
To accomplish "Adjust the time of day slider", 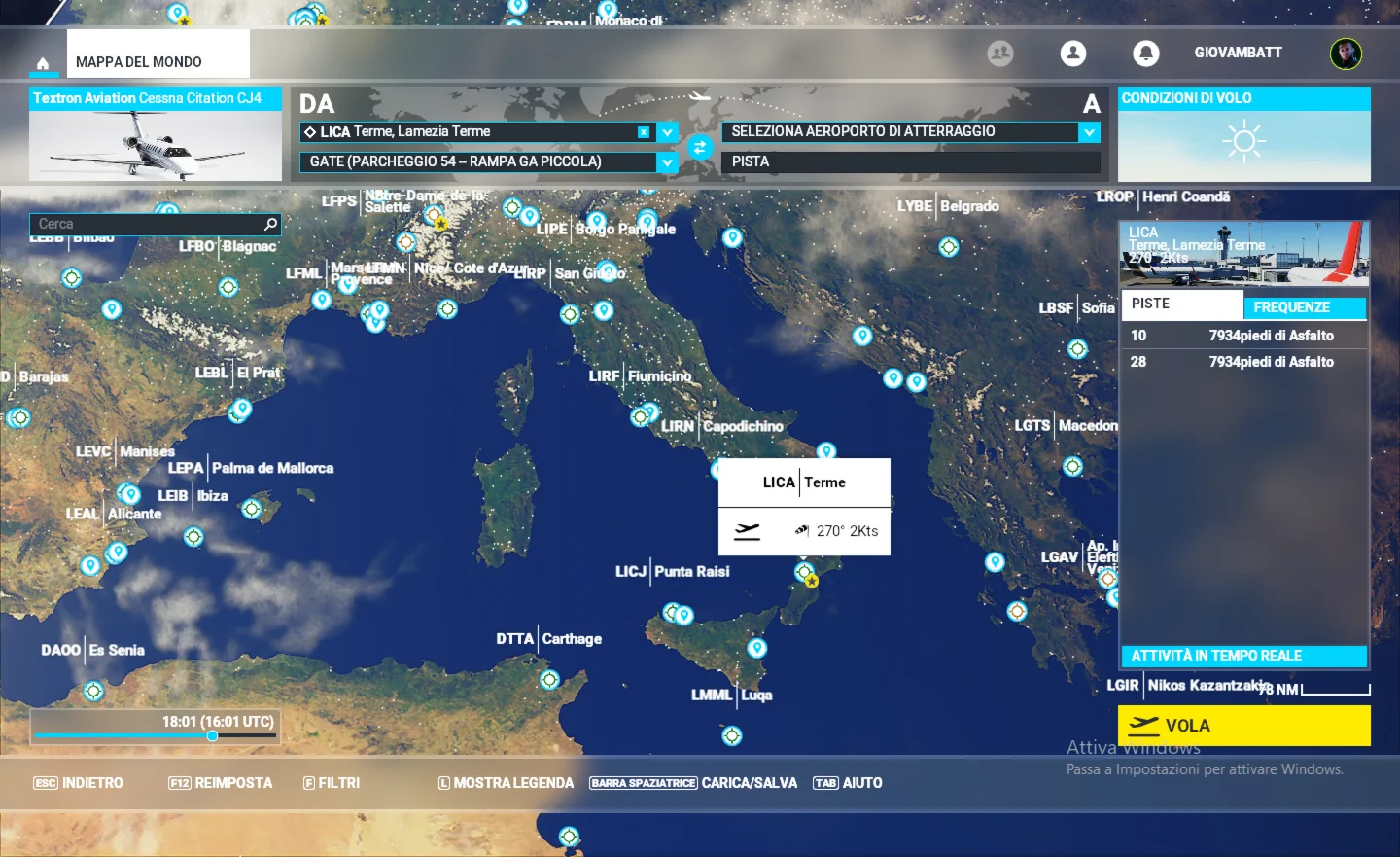I will pyautogui.click(x=212, y=735).
